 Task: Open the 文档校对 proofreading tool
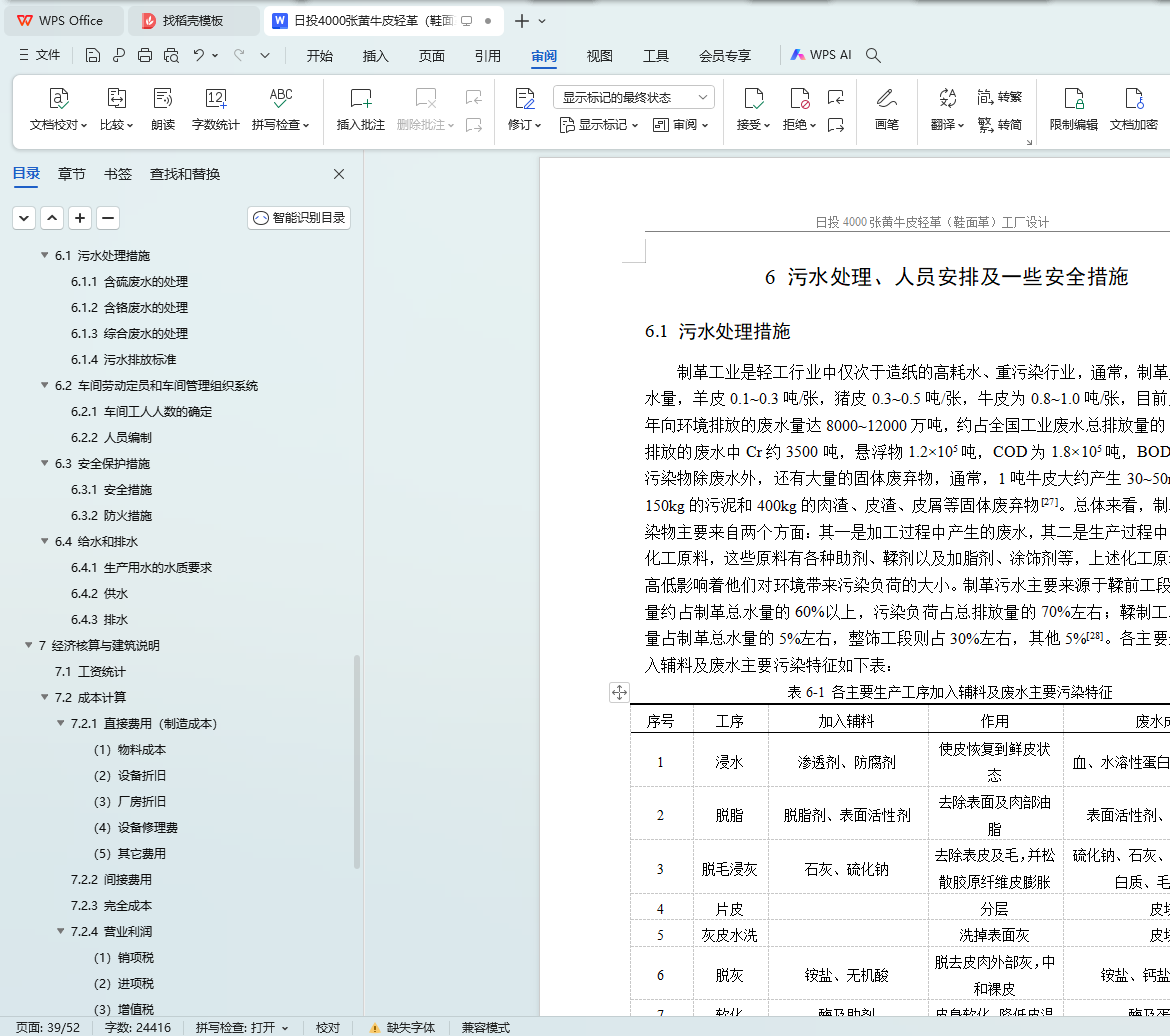(x=58, y=109)
